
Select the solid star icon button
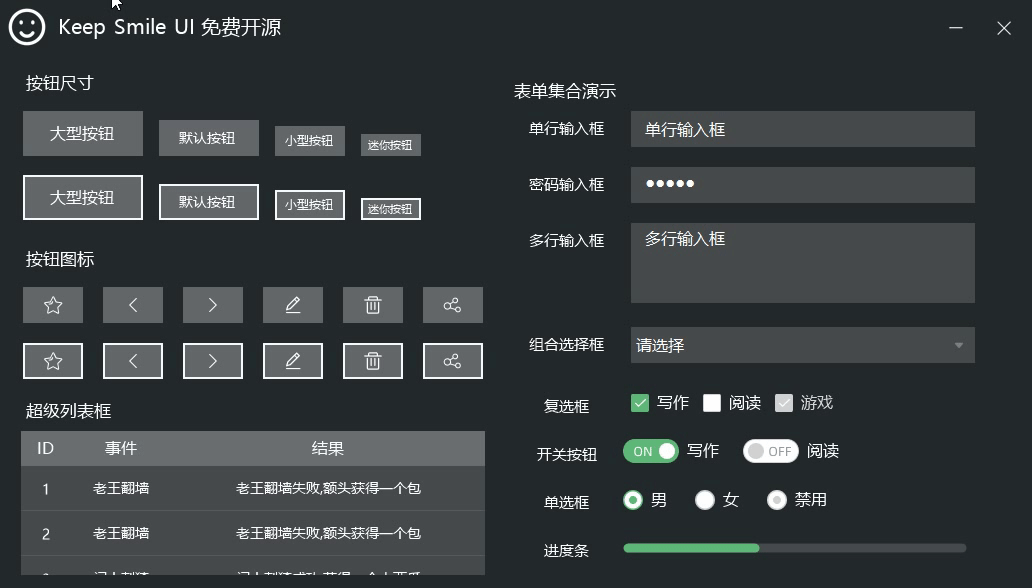52,304
